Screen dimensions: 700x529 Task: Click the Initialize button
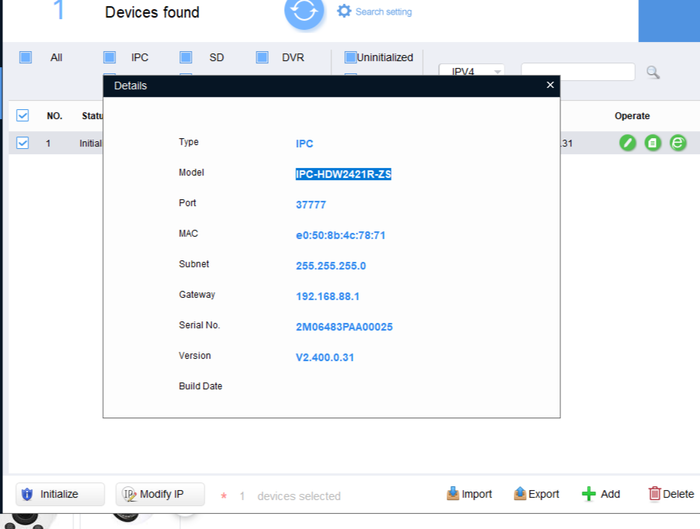(60, 494)
